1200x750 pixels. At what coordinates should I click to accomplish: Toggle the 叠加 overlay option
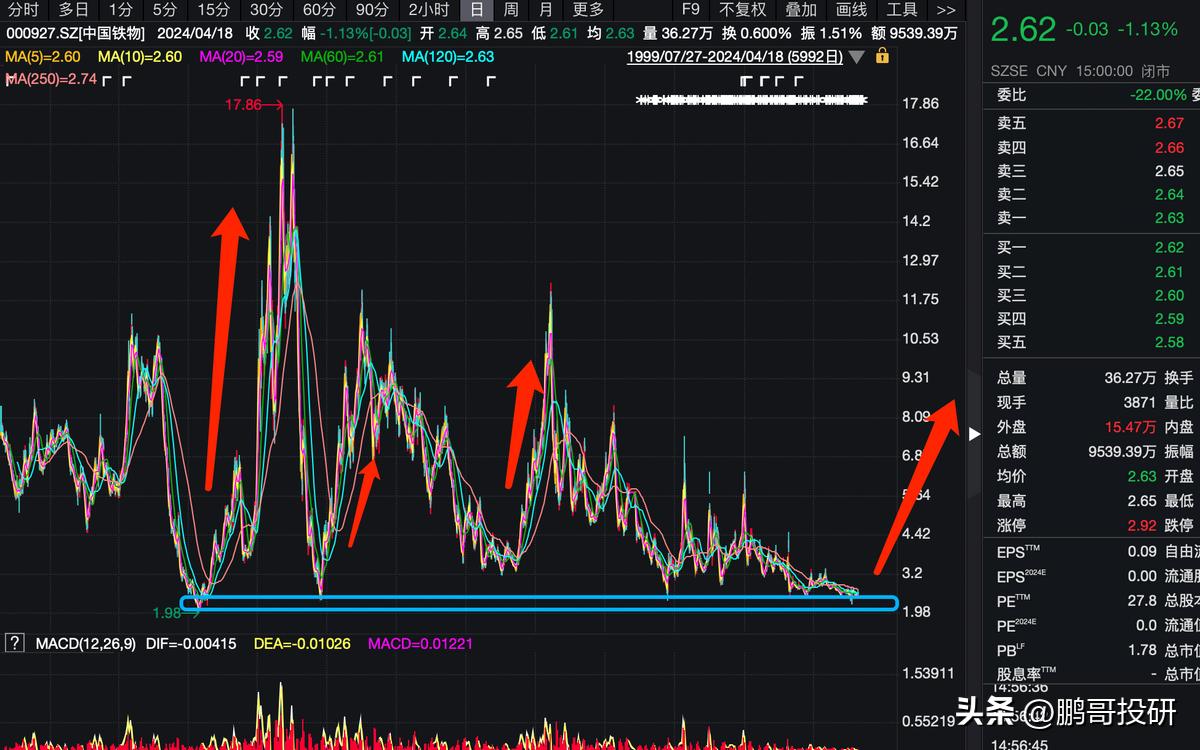coord(801,10)
